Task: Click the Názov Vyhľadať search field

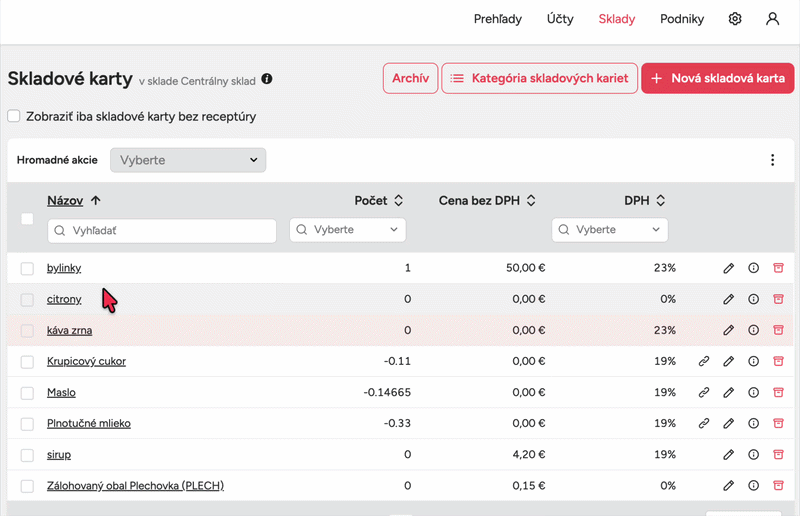Action: [x=162, y=231]
